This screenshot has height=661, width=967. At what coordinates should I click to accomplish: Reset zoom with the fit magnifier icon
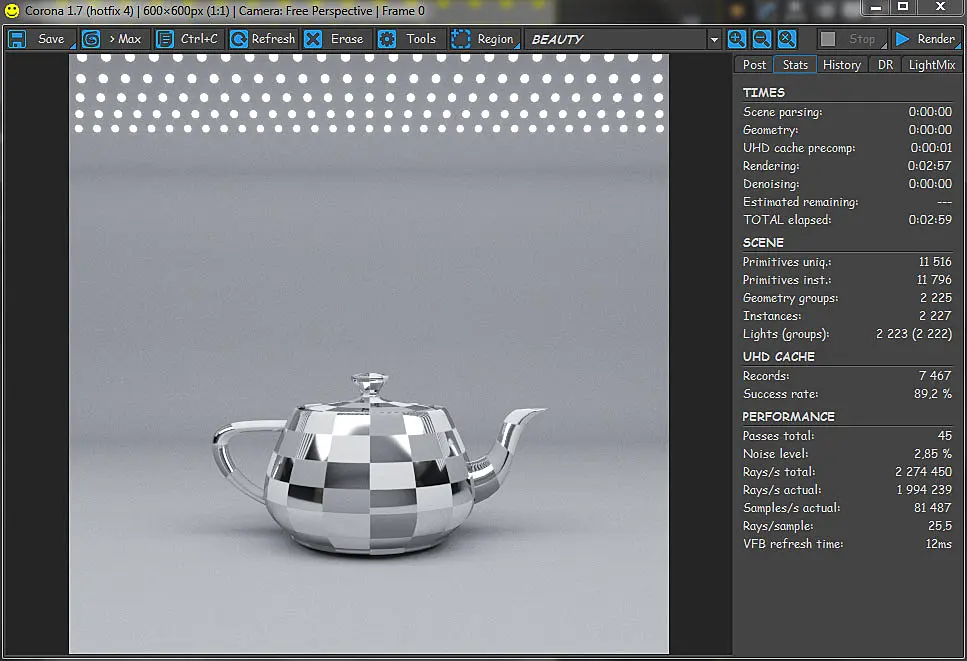(787, 39)
